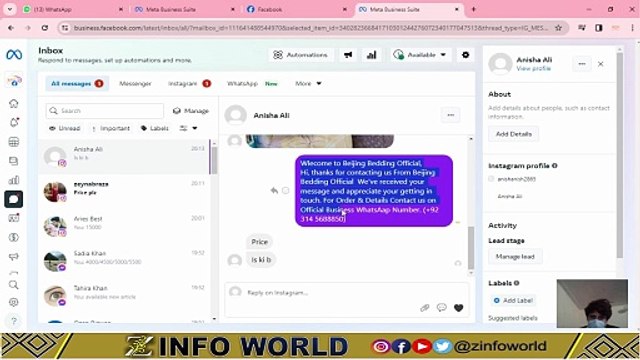Click the Manage button

191,111
